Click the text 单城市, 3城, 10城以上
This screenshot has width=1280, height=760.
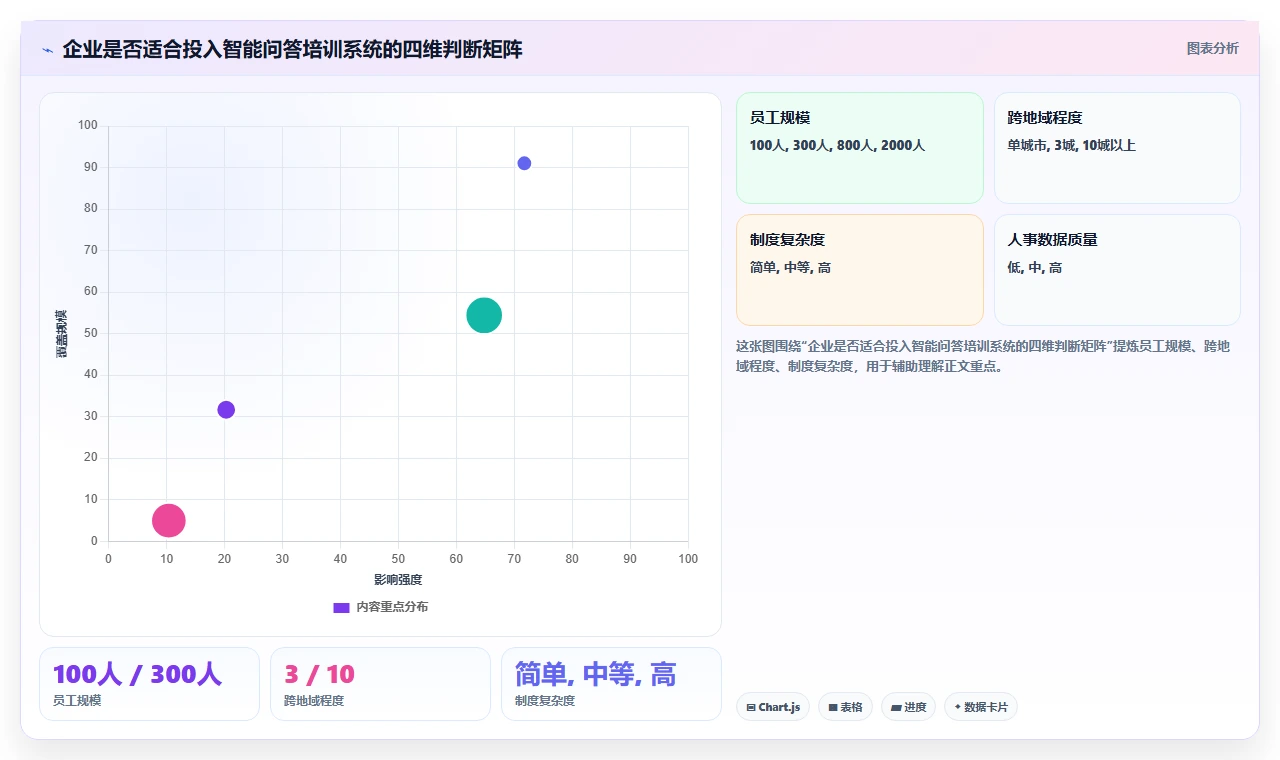(1071, 145)
